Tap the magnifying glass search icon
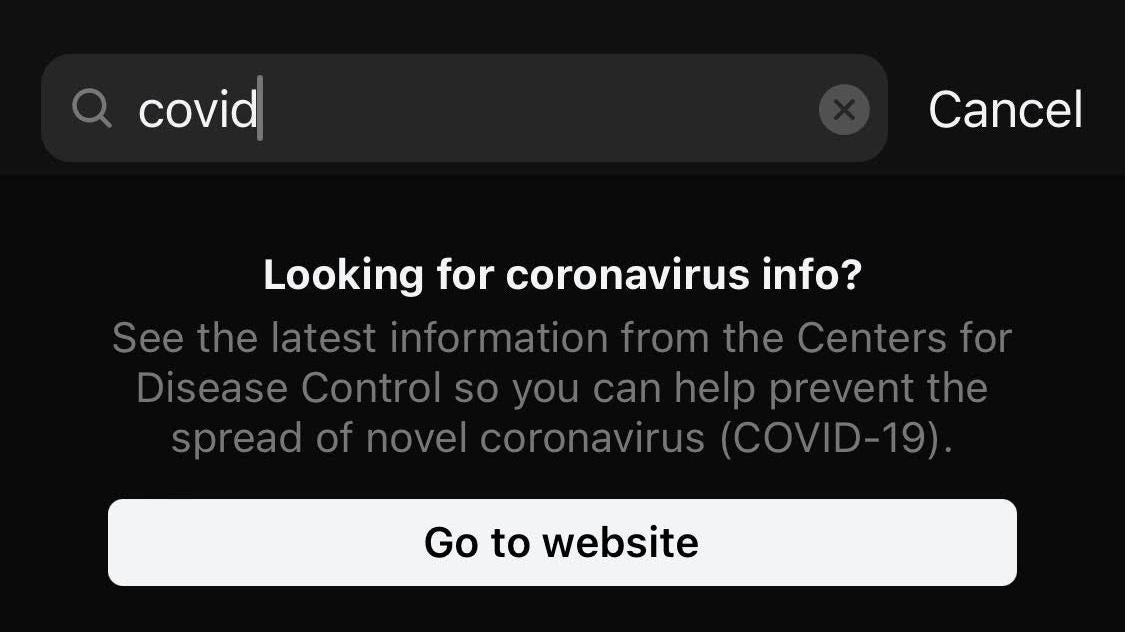 (92, 108)
